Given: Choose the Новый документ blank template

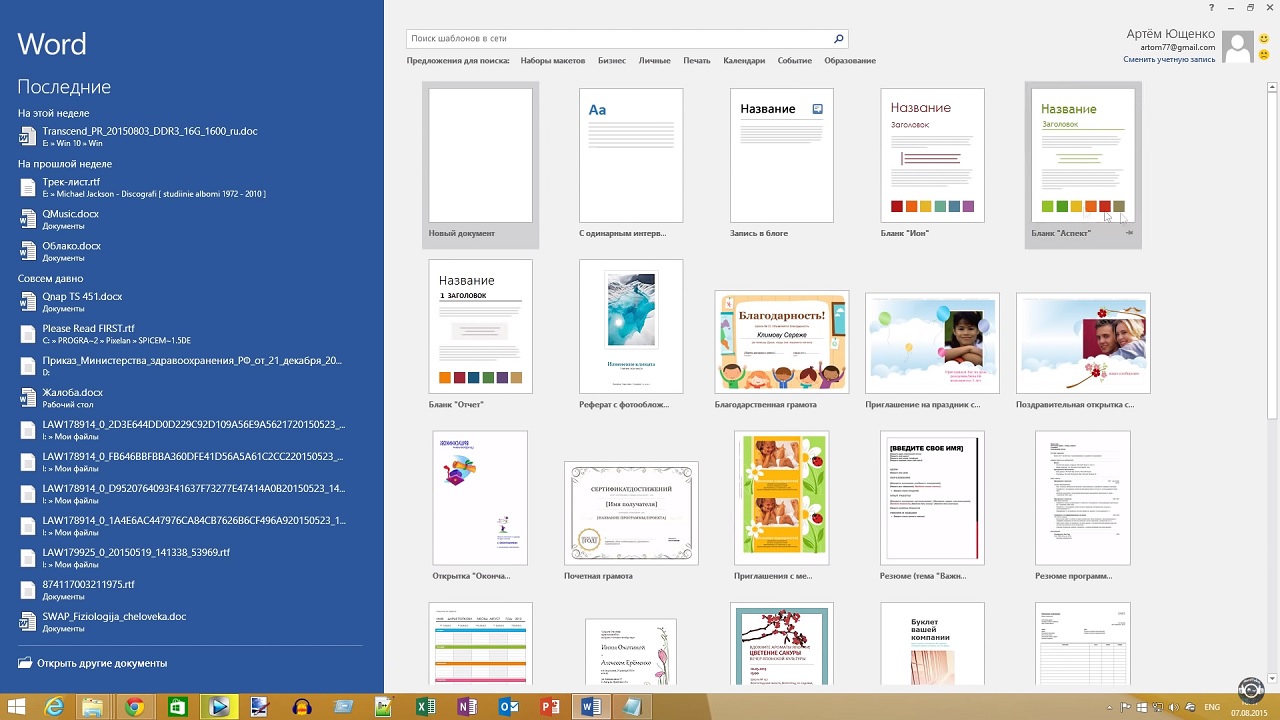Looking at the screenshot, I should pyautogui.click(x=480, y=156).
